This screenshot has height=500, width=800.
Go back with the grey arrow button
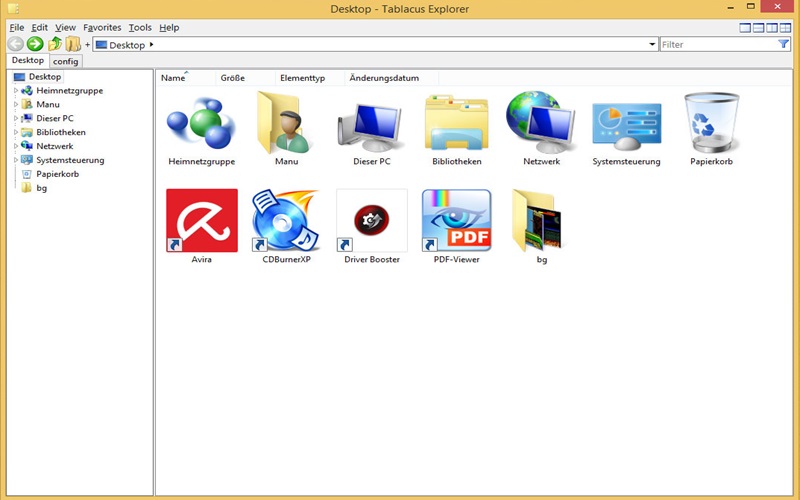click(x=15, y=44)
